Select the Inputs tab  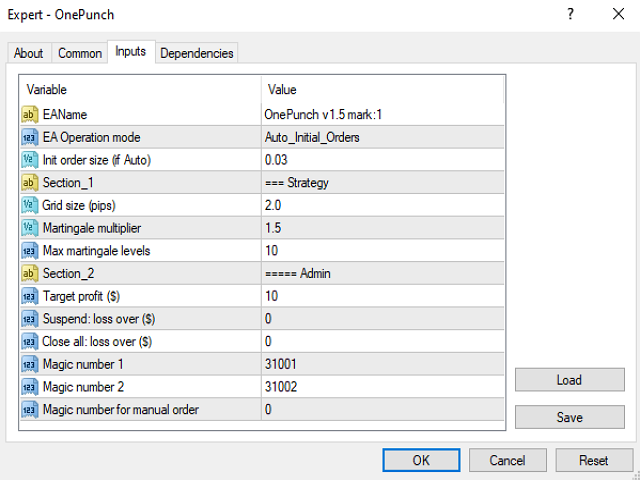(131, 51)
